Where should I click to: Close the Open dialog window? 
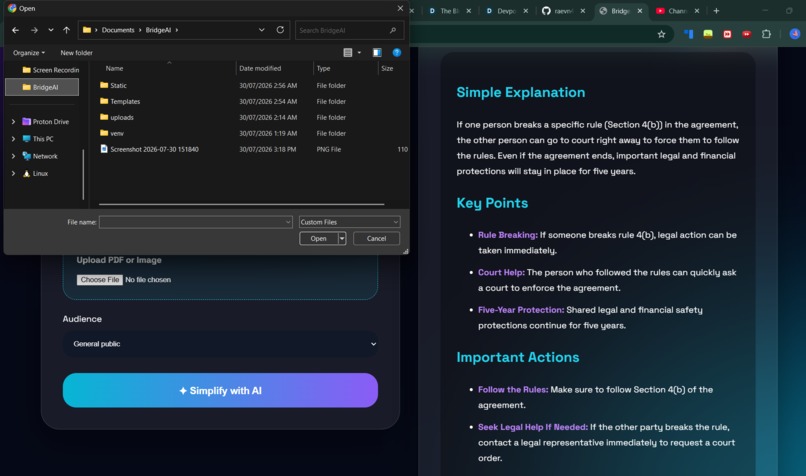pos(400,8)
